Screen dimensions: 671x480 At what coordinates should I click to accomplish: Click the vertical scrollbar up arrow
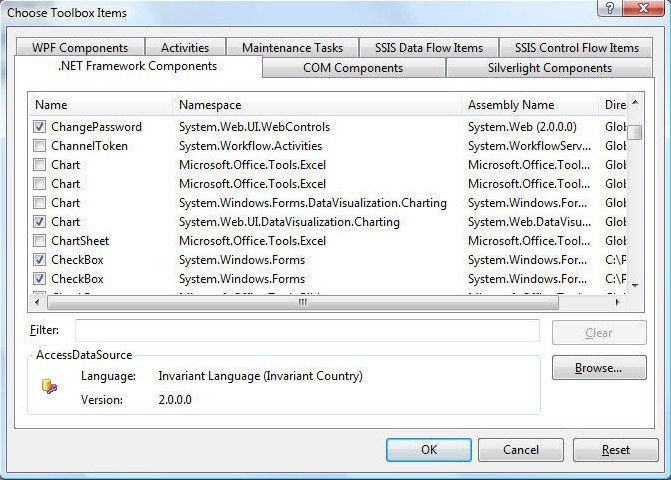click(635, 102)
